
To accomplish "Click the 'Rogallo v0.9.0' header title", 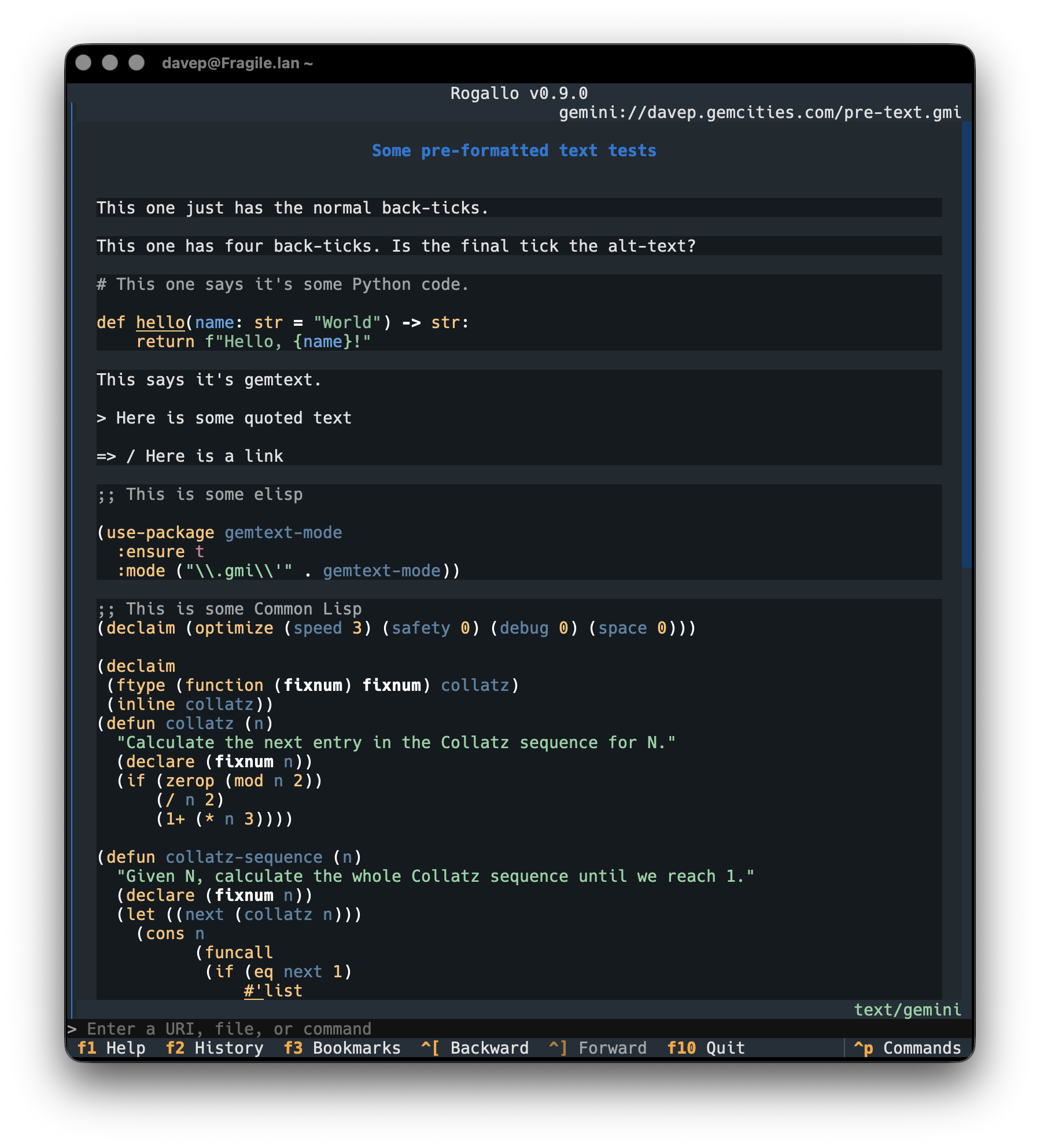I will (519, 93).
